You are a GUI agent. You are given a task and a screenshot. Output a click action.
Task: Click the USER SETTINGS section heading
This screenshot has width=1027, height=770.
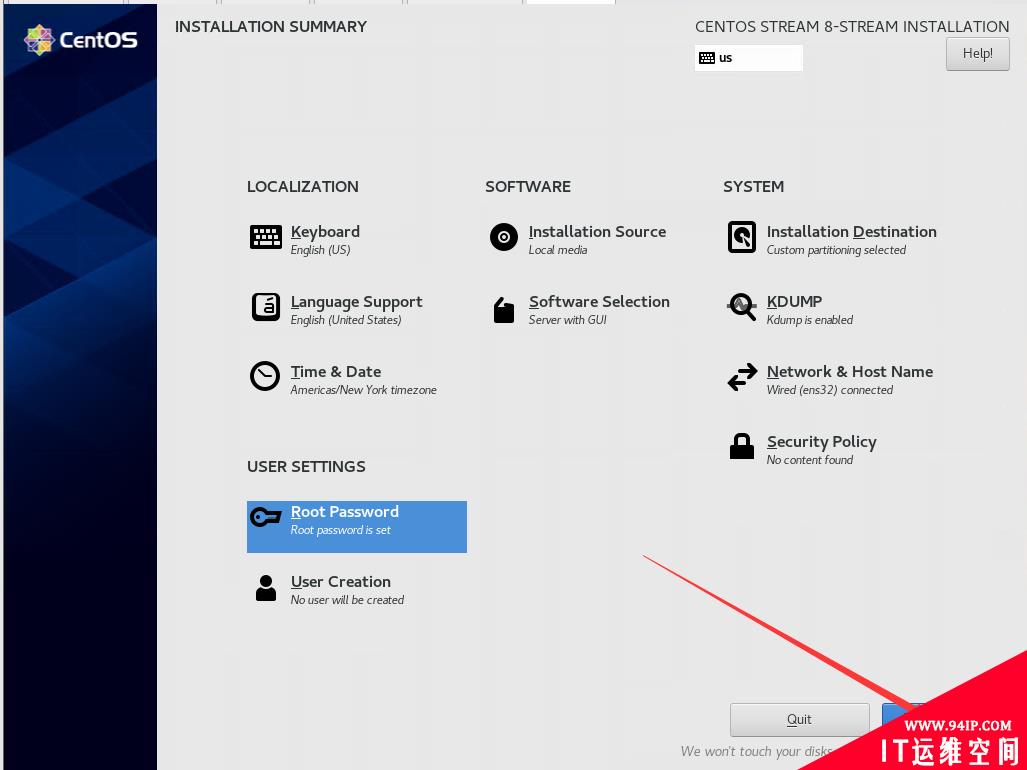(306, 467)
